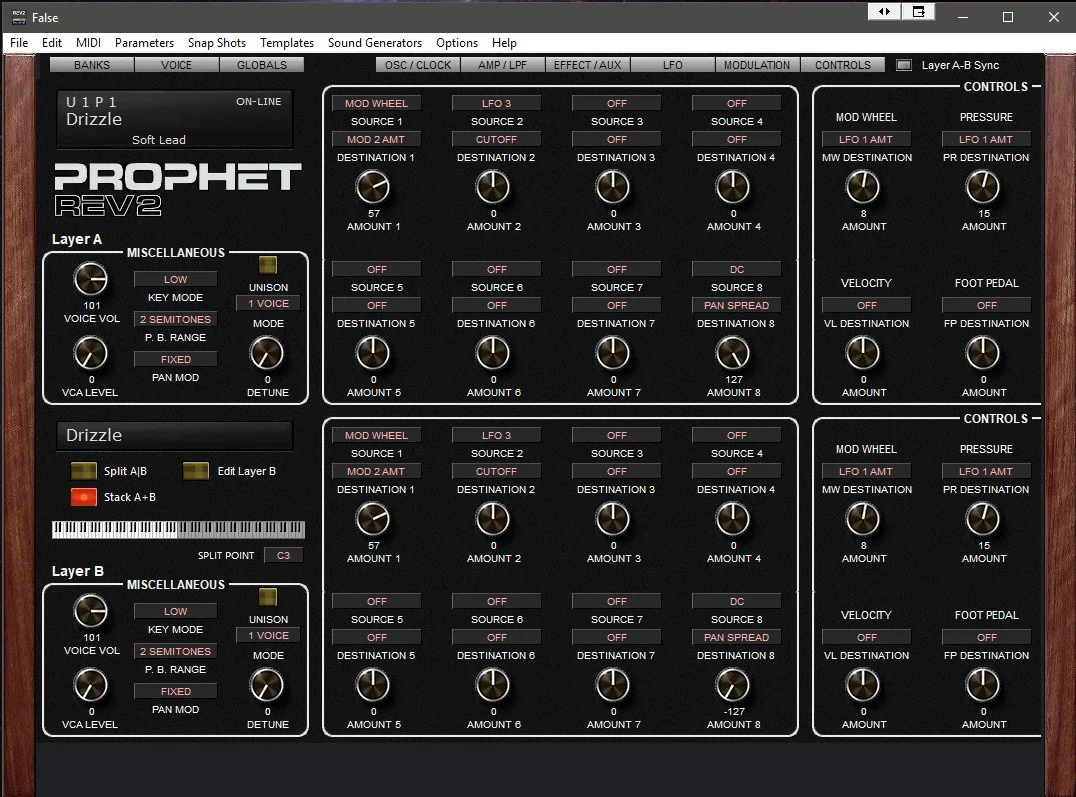Open Layer B Pan Mod Fixed dropdown

pyautogui.click(x=175, y=691)
